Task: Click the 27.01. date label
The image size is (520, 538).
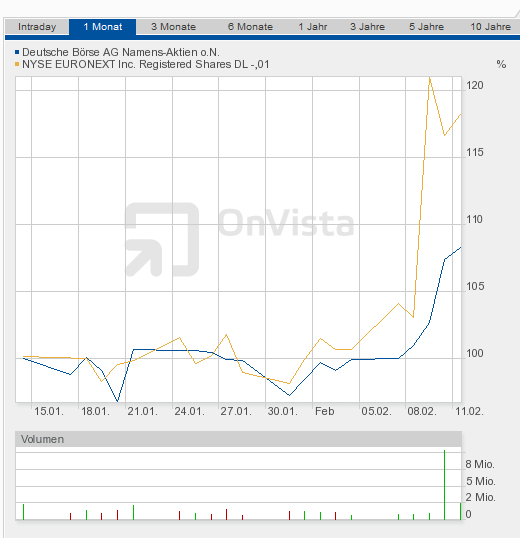Action: [x=236, y=411]
